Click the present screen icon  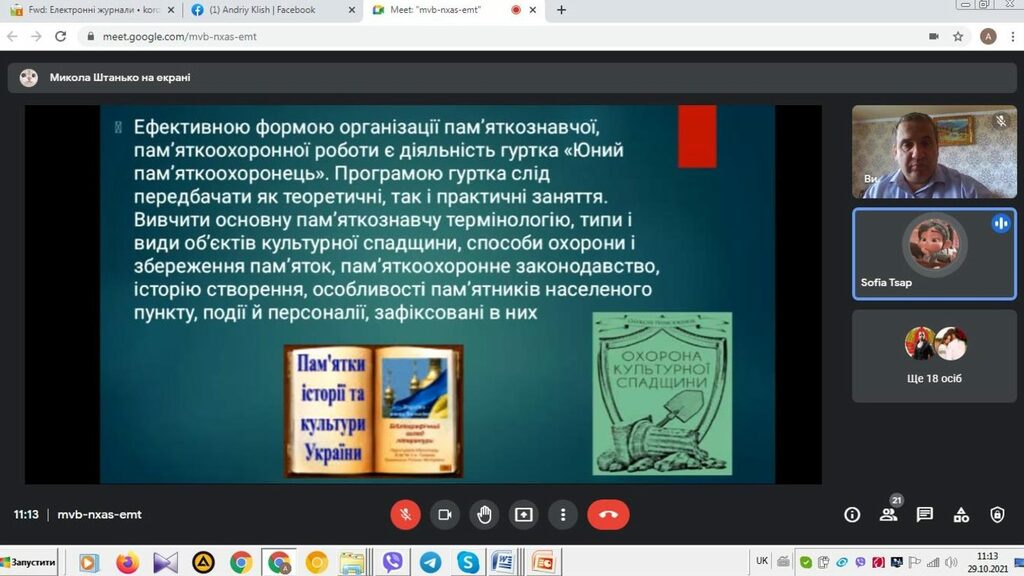[524, 515]
